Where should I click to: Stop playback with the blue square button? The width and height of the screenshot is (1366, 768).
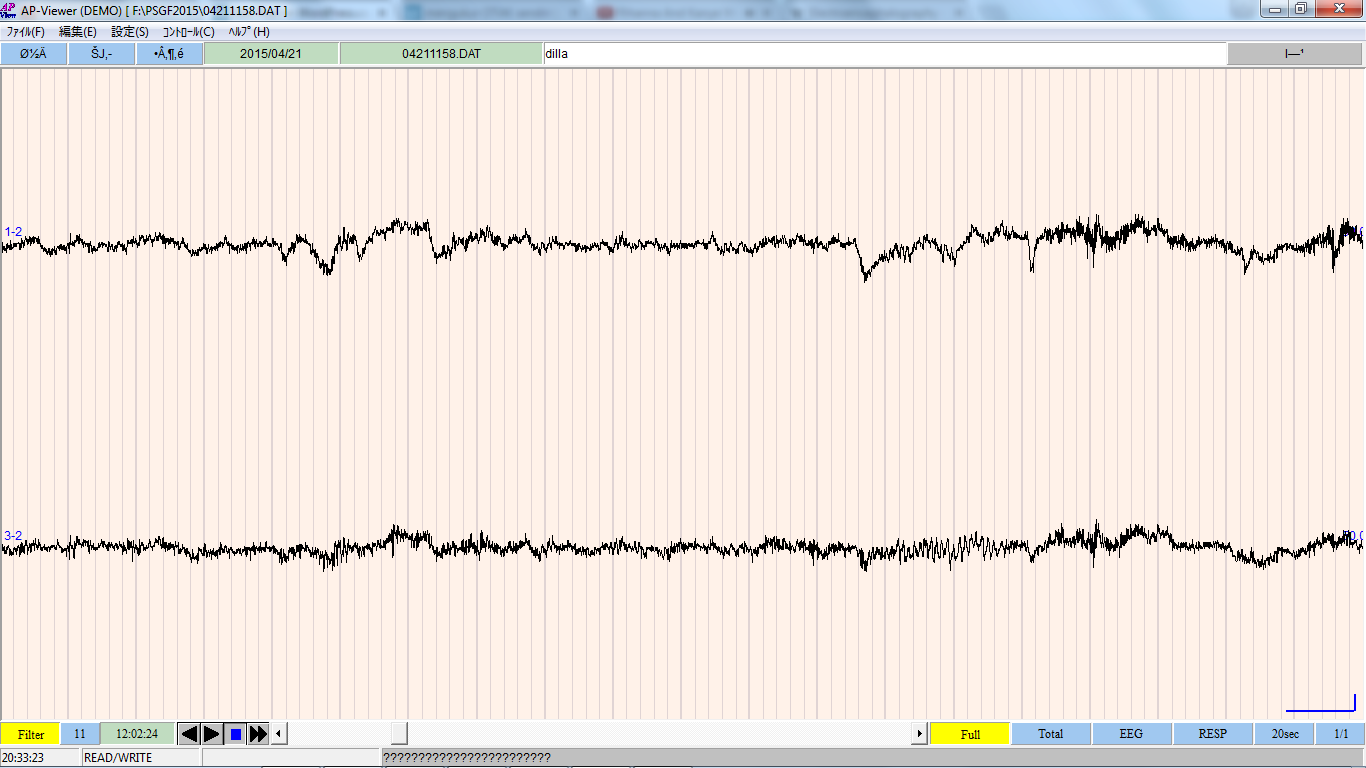(235, 734)
